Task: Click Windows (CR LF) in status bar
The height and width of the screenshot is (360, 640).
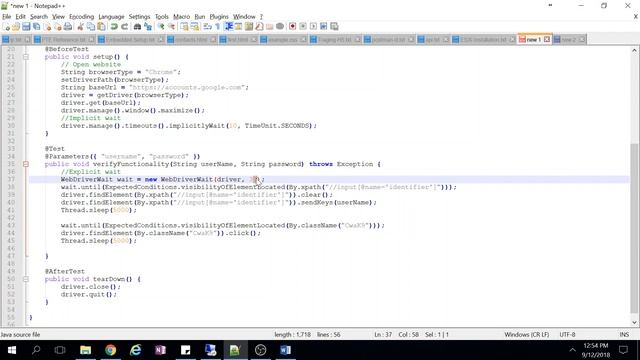Action: (x=527, y=335)
